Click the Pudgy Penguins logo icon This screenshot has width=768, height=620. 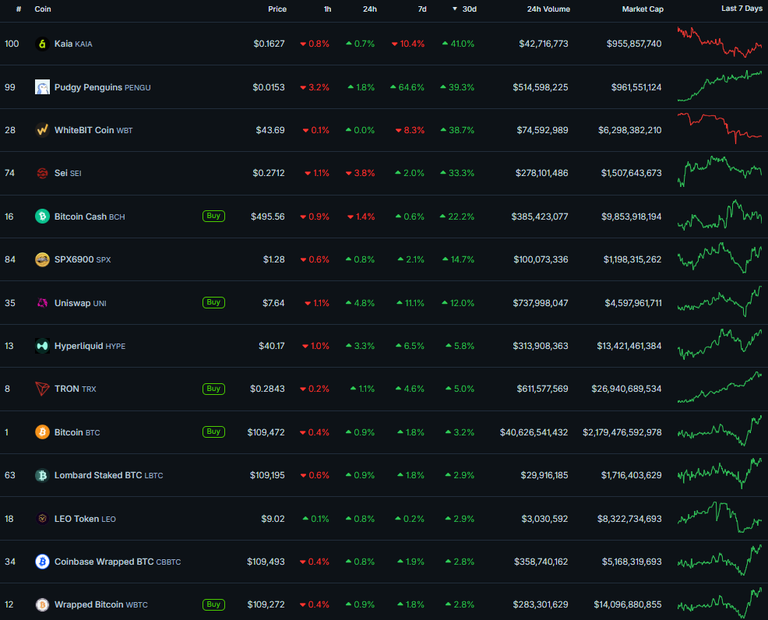(x=42, y=87)
